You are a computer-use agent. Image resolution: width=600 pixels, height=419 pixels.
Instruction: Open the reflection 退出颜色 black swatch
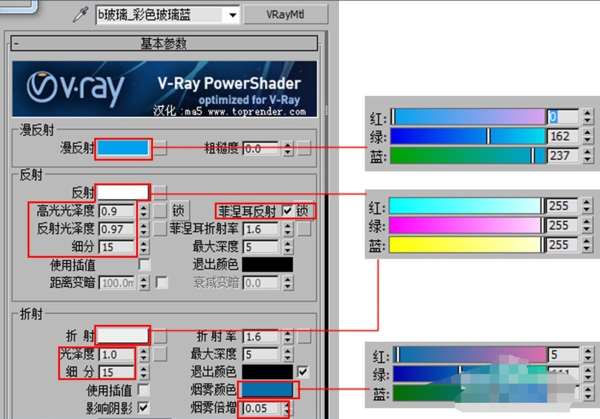(268, 264)
